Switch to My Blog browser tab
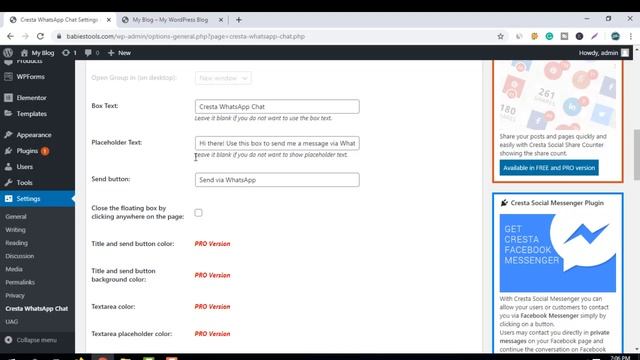 (170, 20)
